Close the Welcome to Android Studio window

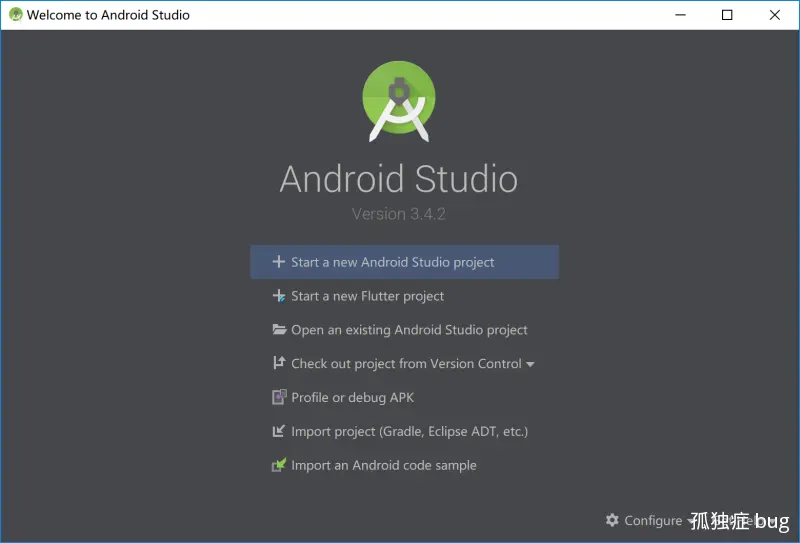[x=774, y=15]
